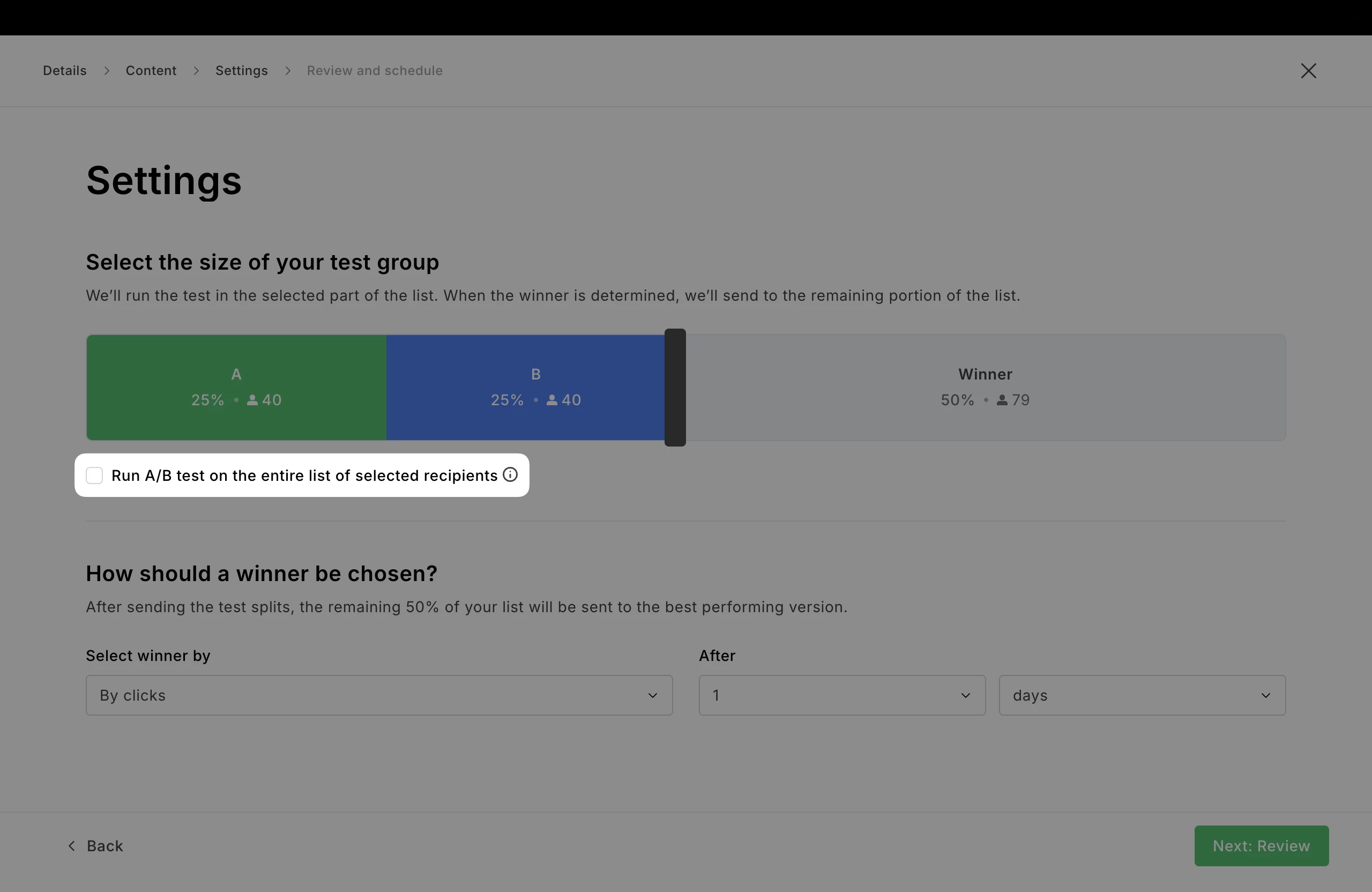Close the wizard with the X icon
Viewport: 1372px width, 892px height.
[1308, 71]
